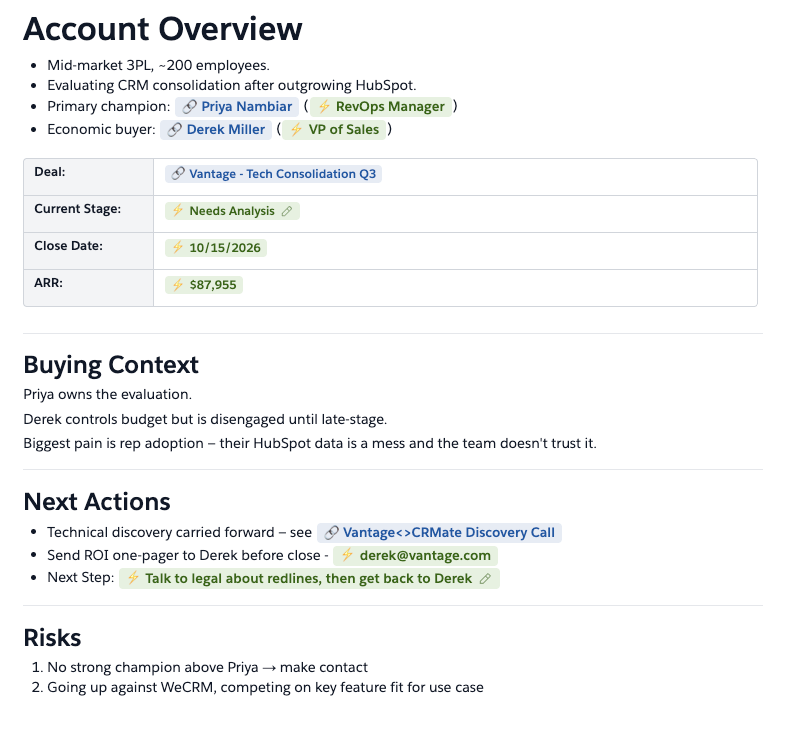Click the 'Deal:' table label cell

click(88, 177)
